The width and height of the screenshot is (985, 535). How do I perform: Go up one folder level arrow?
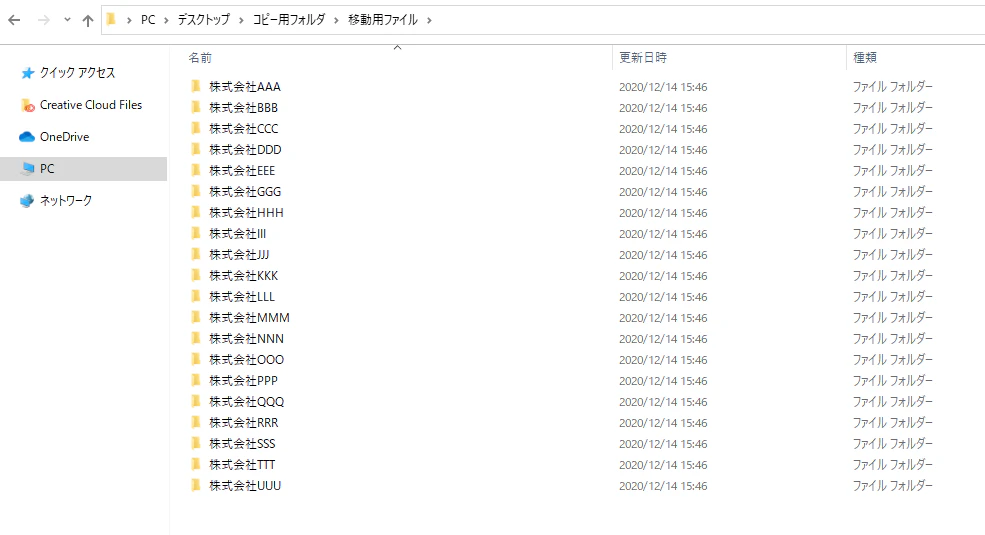(x=88, y=21)
